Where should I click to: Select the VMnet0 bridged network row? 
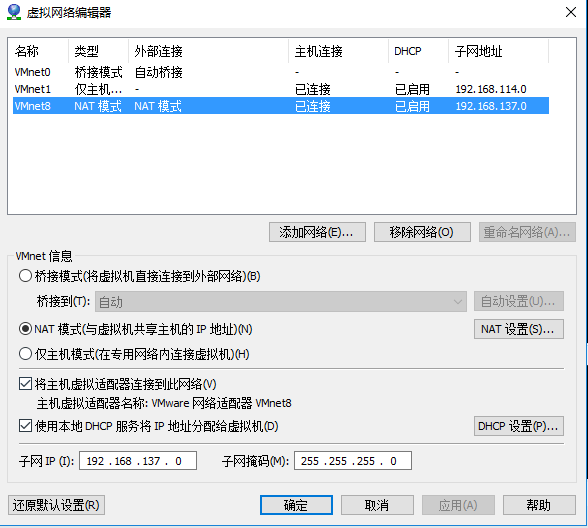coord(281,72)
